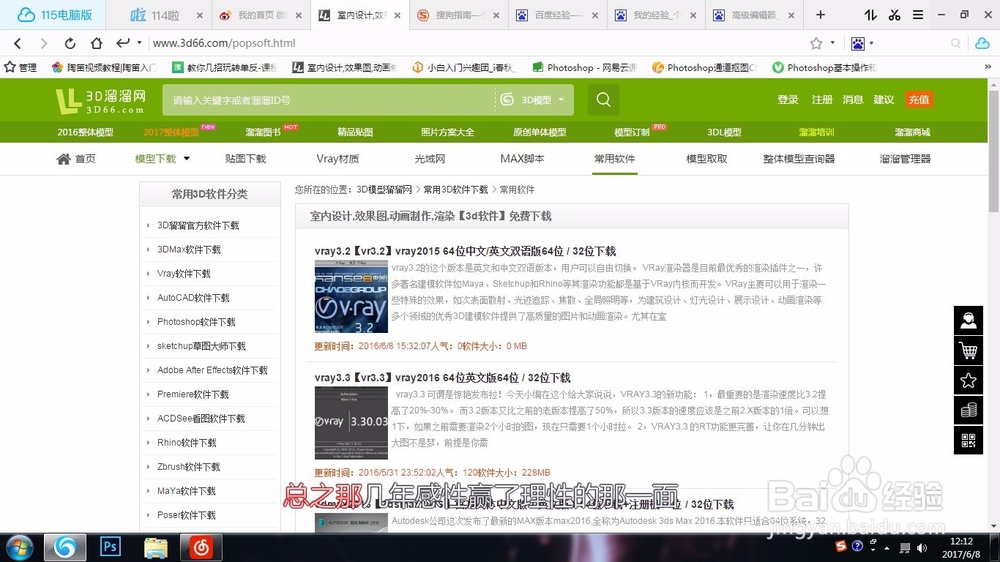Open a new tab with the plus icon
This screenshot has height=562, width=1000.
click(x=820, y=15)
